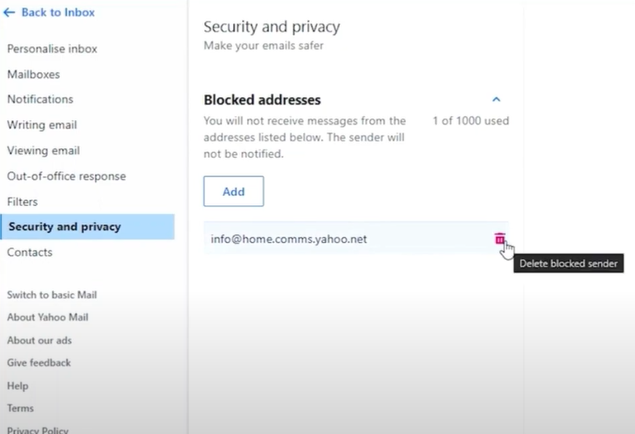Go to Filters settings

[22, 202]
